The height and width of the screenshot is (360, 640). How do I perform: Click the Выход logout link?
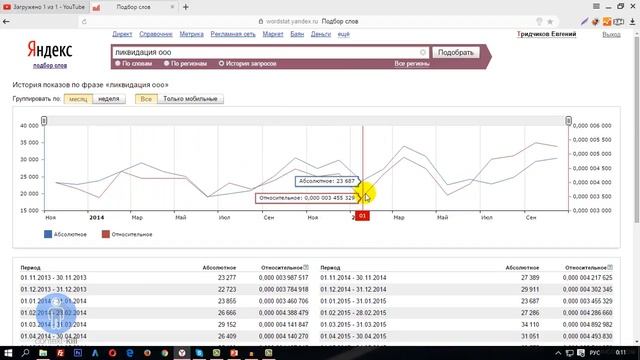pyautogui.click(x=611, y=35)
